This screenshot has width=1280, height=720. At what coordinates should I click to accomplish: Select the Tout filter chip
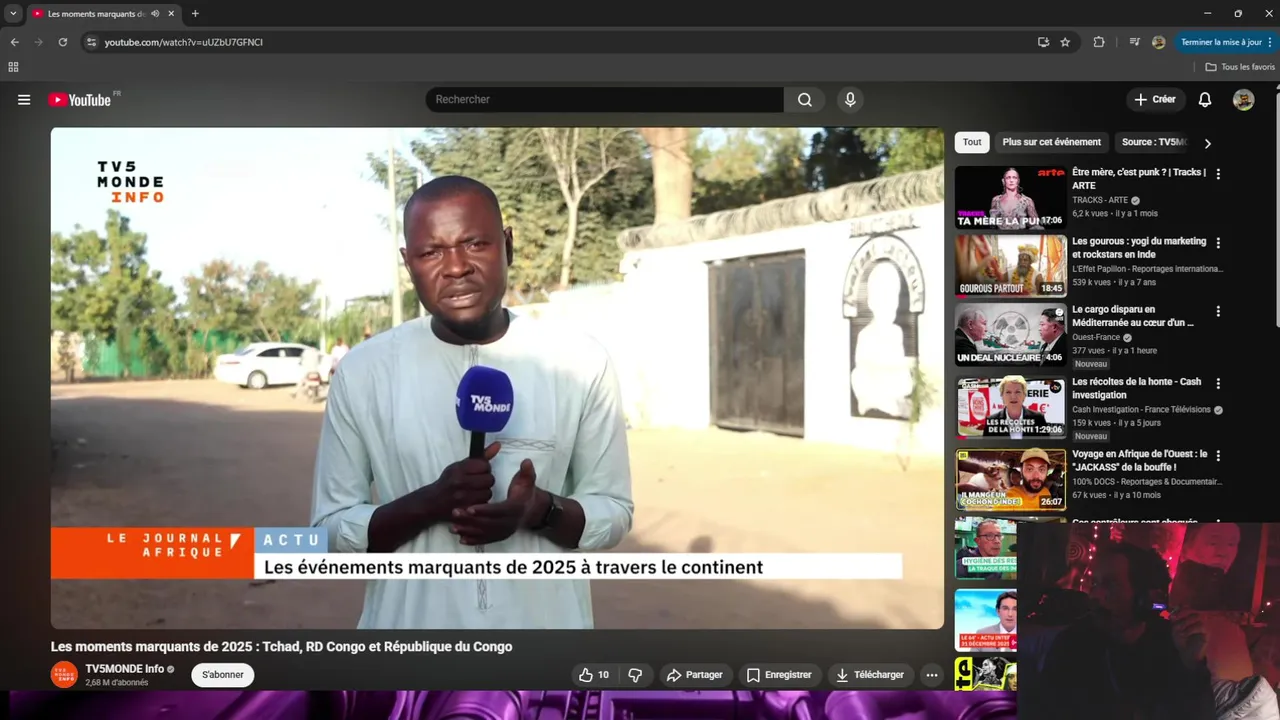[x=972, y=142]
